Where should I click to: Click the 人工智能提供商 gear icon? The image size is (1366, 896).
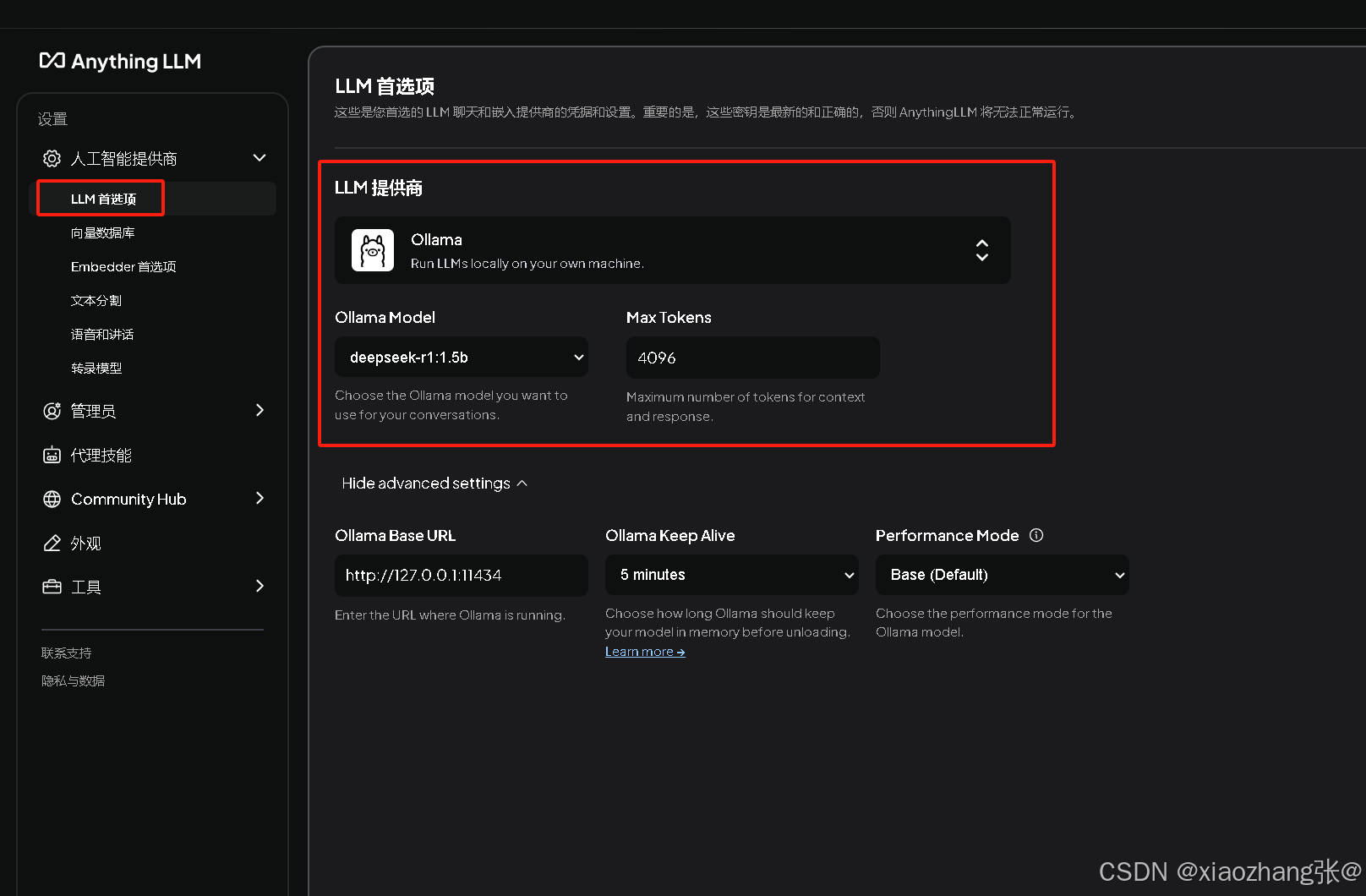tap(51, 157)
